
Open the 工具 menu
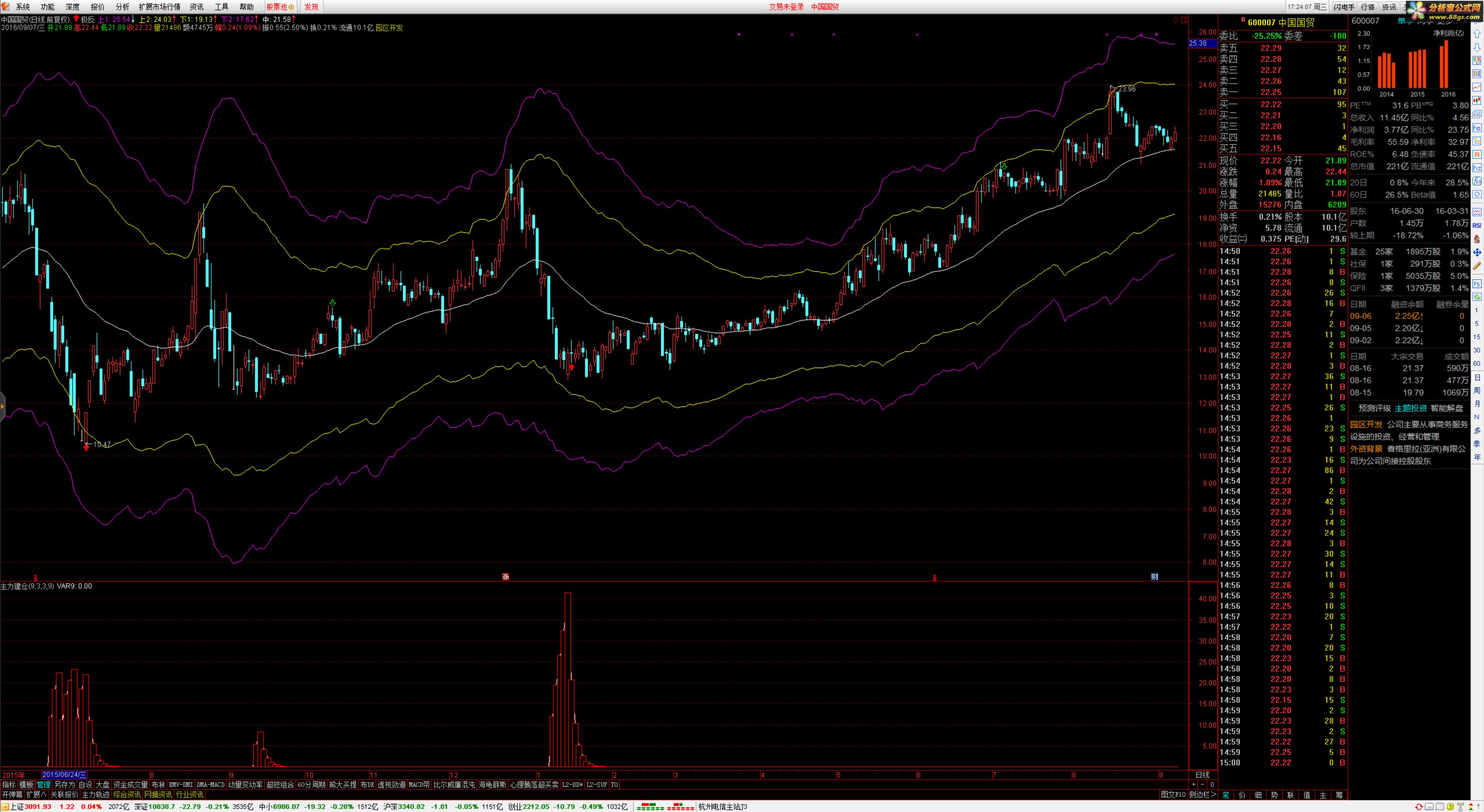(221, 7)
